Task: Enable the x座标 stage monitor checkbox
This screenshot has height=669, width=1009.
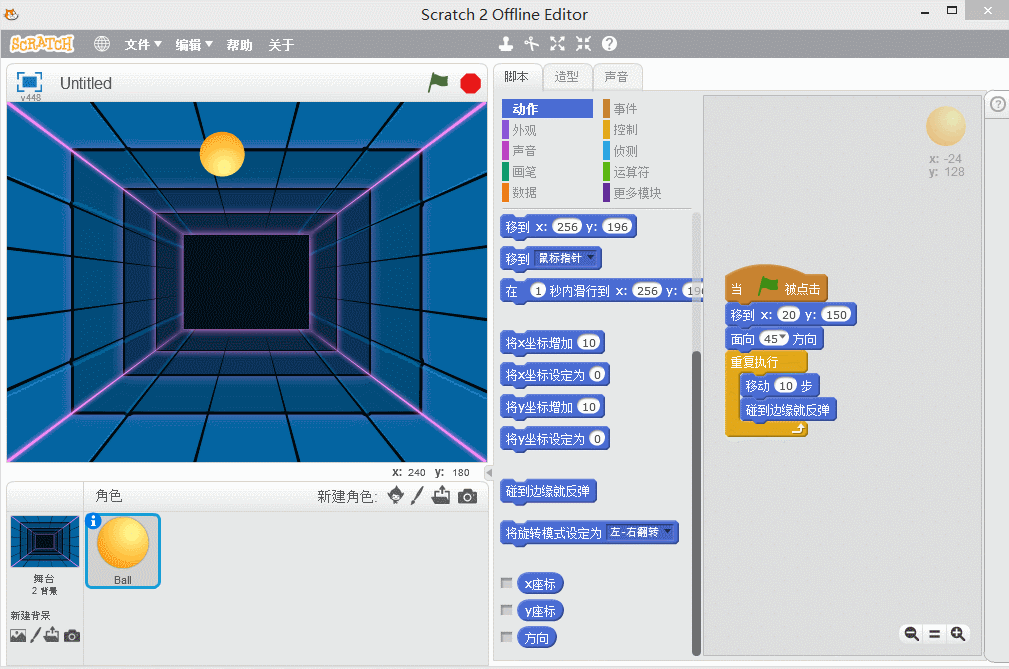Action: [x=507, y=583]
